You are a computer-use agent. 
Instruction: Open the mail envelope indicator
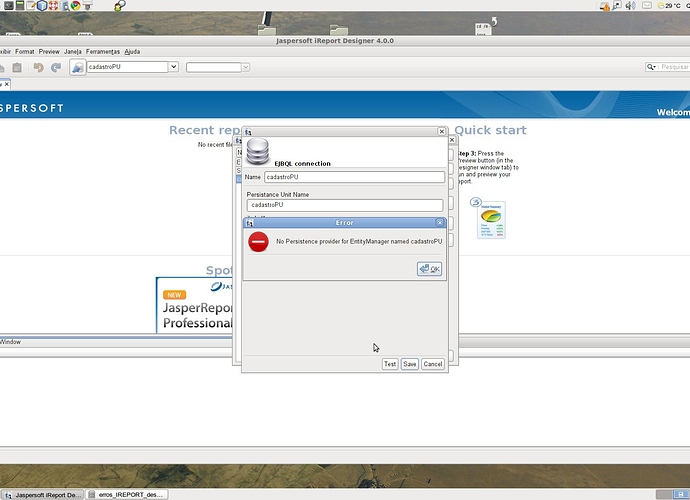click(646, 5)
